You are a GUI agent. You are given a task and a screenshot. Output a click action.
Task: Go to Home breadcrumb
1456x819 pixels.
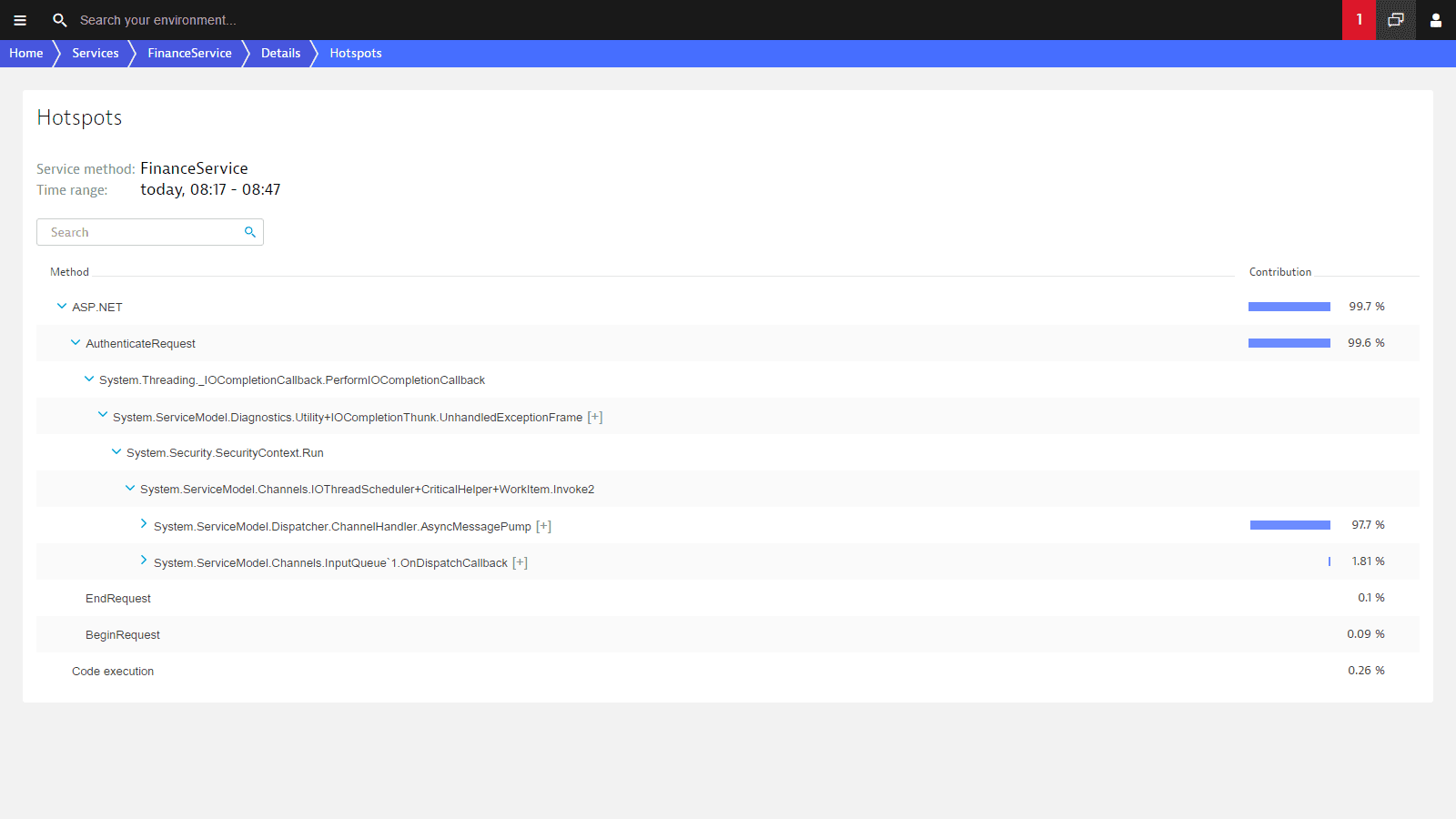[26, 54]
